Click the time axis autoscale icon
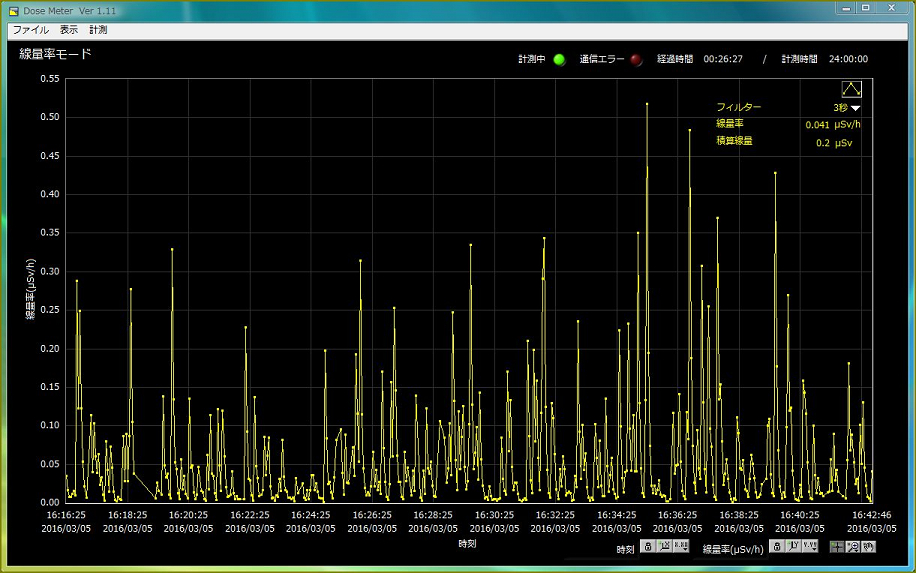 (x=664, y=546)
